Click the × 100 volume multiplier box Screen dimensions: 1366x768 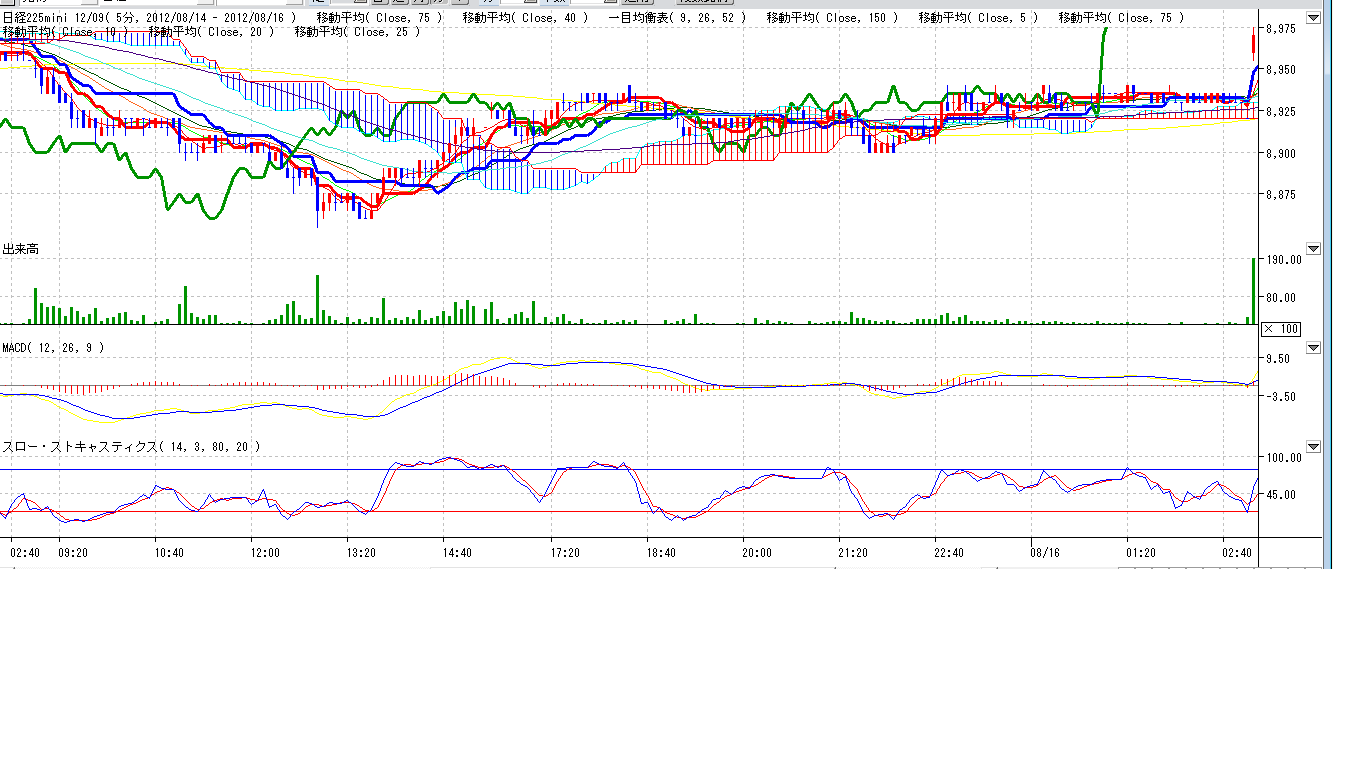tap(1280, 329)
